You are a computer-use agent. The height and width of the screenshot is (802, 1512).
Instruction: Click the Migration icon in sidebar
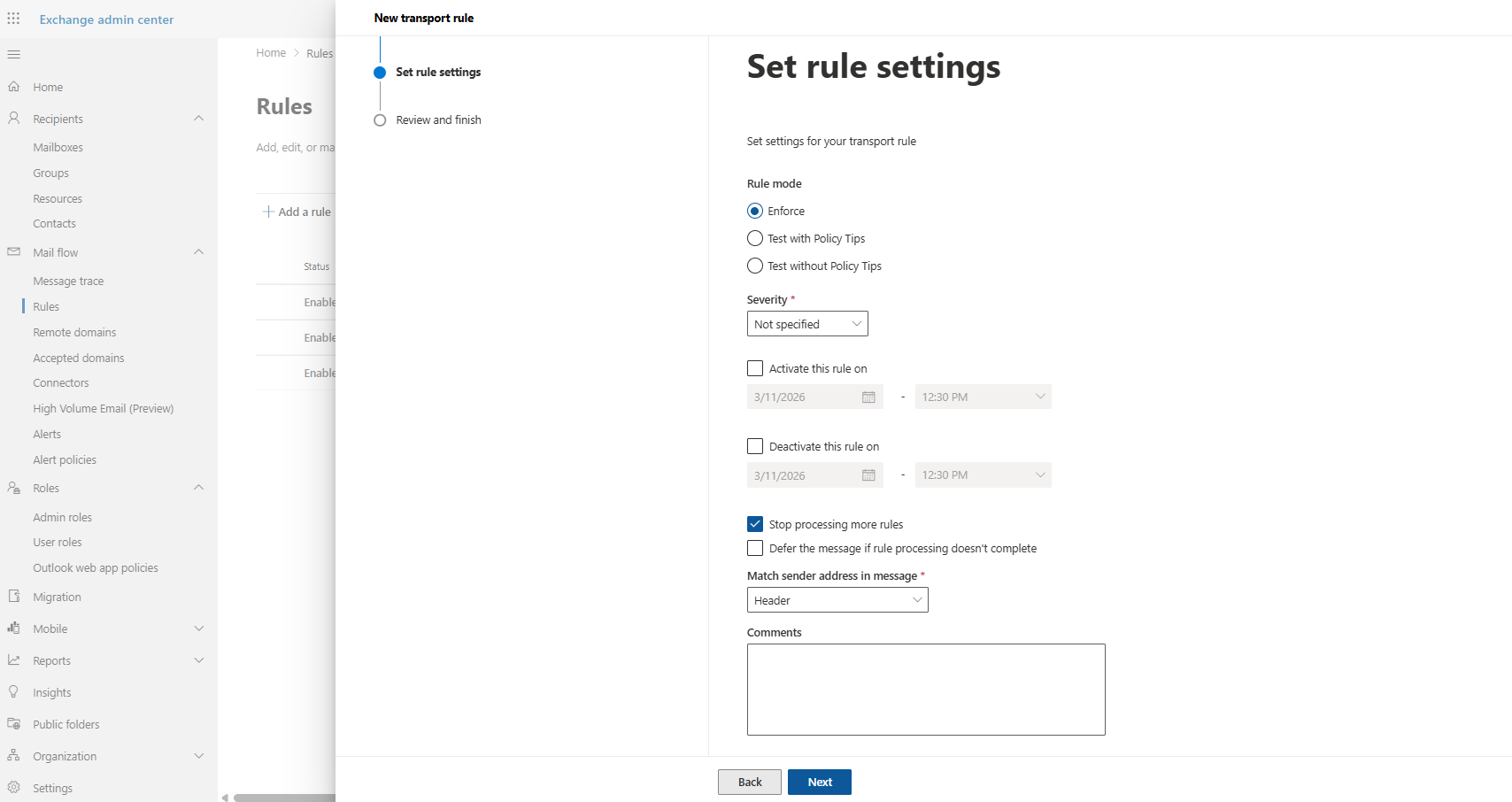pyautogui.click(x=13, y=597)
